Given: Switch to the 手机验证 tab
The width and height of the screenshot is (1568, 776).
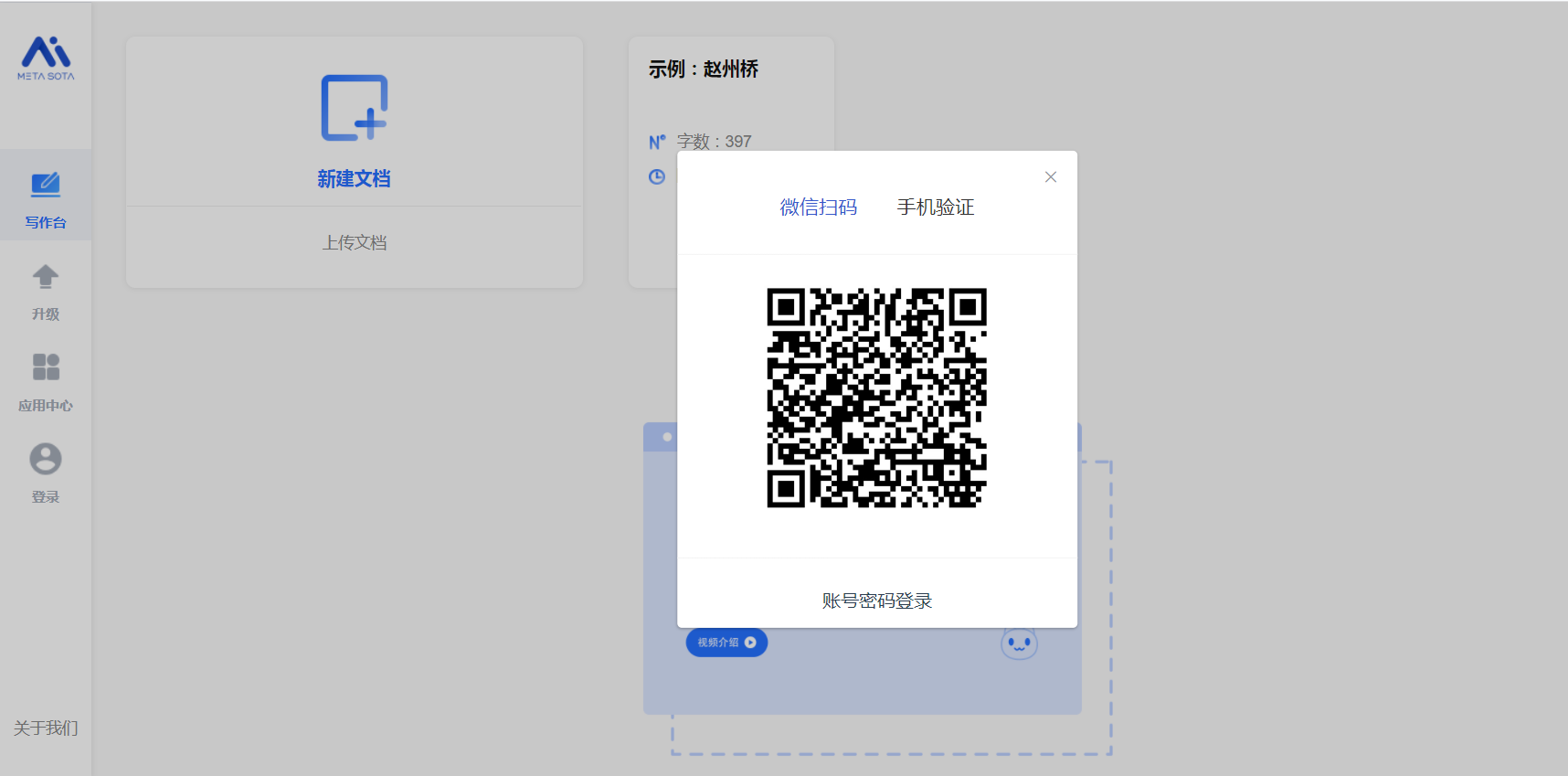Looking at the screenshot, I should (x=936, y=207).
